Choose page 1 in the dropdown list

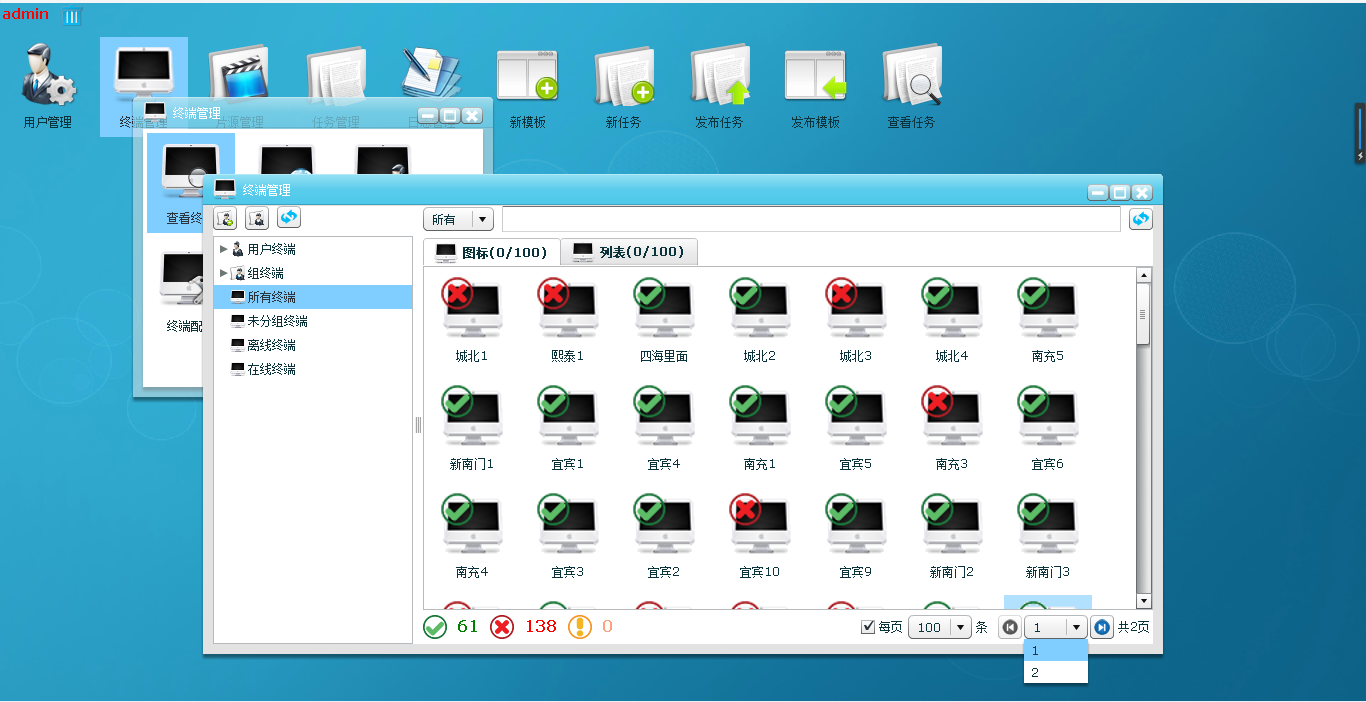[1055, 650]
